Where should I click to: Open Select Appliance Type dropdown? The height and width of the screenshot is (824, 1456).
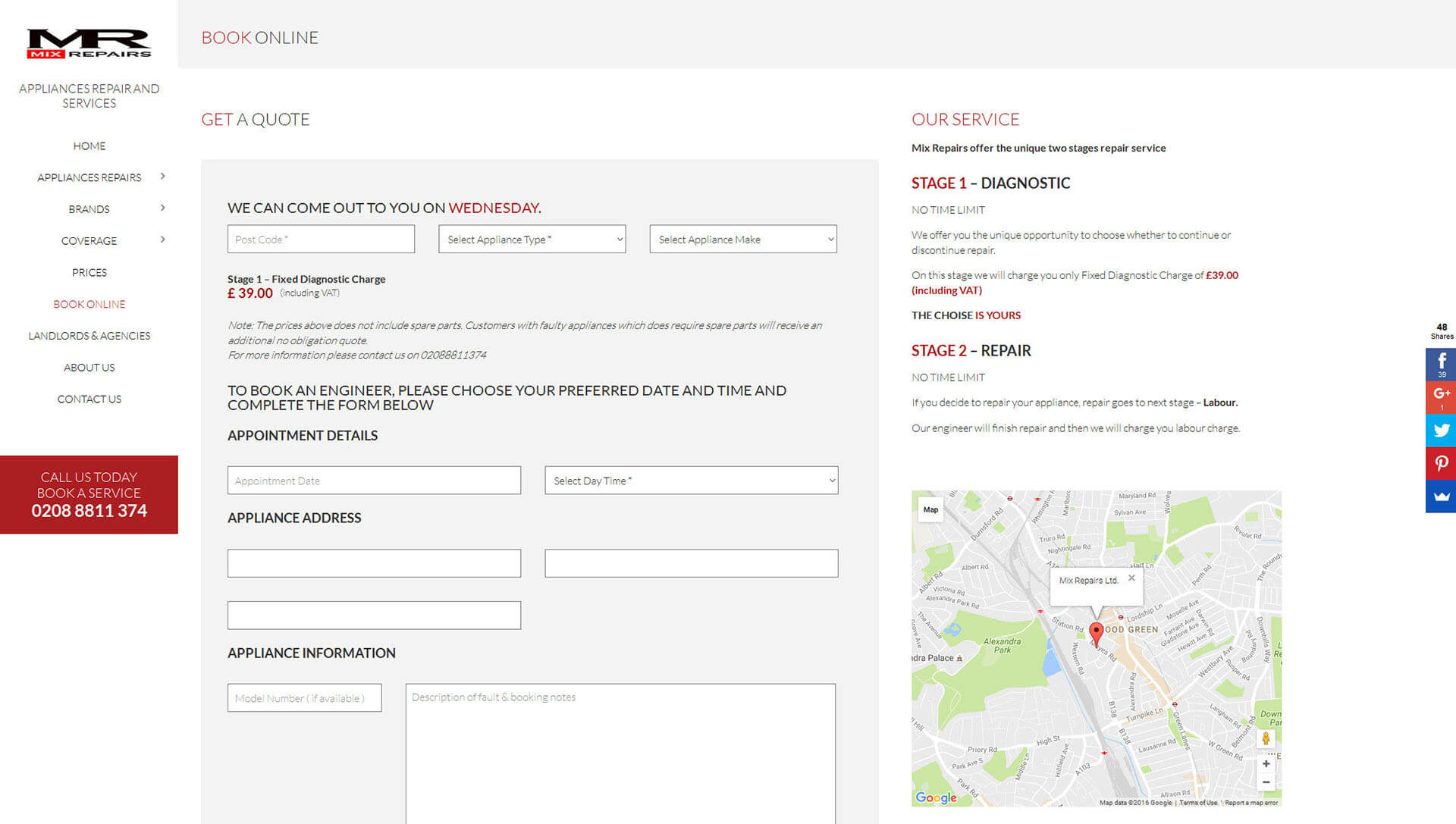[532, 240]
